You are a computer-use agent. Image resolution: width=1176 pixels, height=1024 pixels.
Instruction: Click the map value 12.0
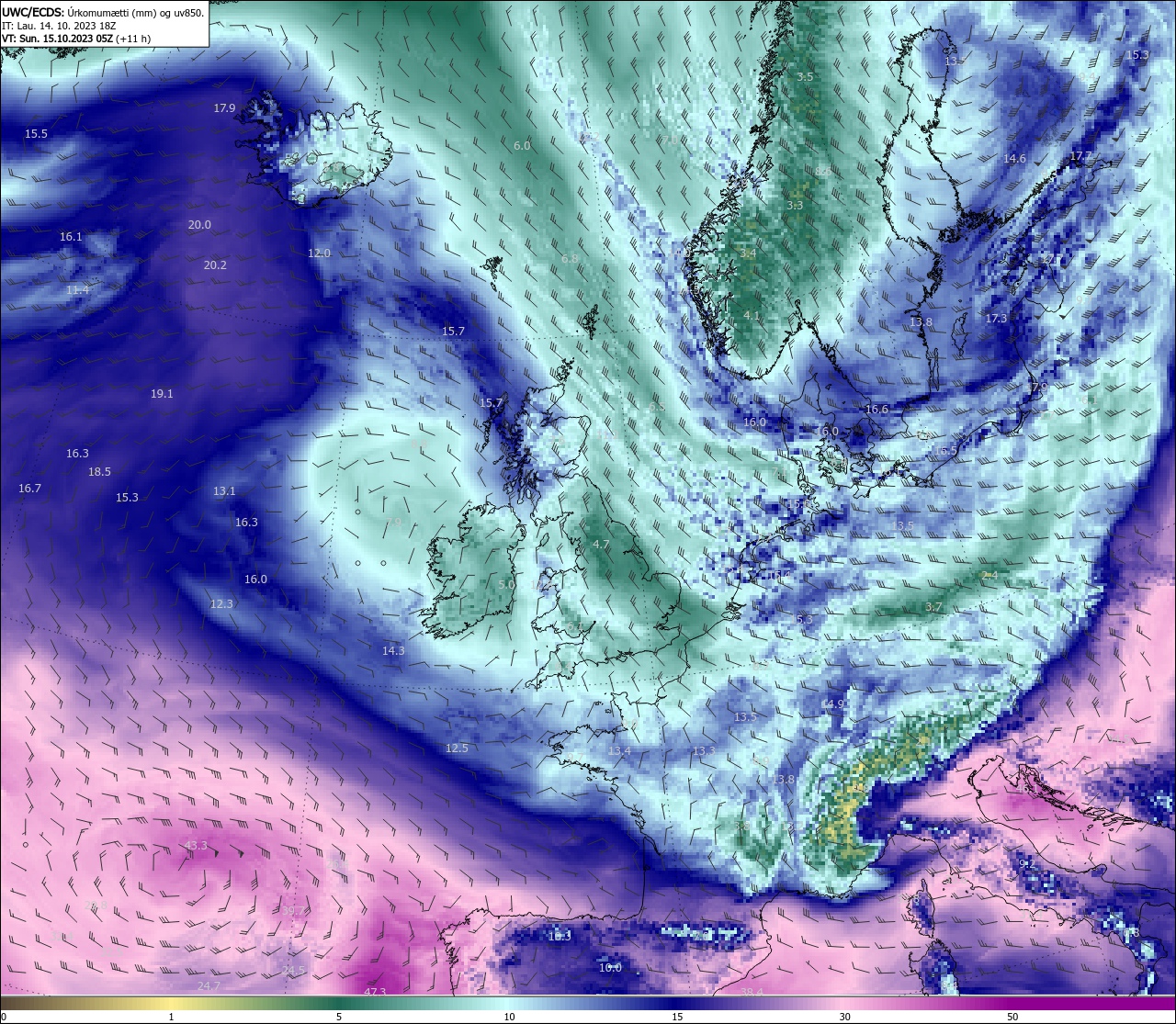click(x=319, y=253)
